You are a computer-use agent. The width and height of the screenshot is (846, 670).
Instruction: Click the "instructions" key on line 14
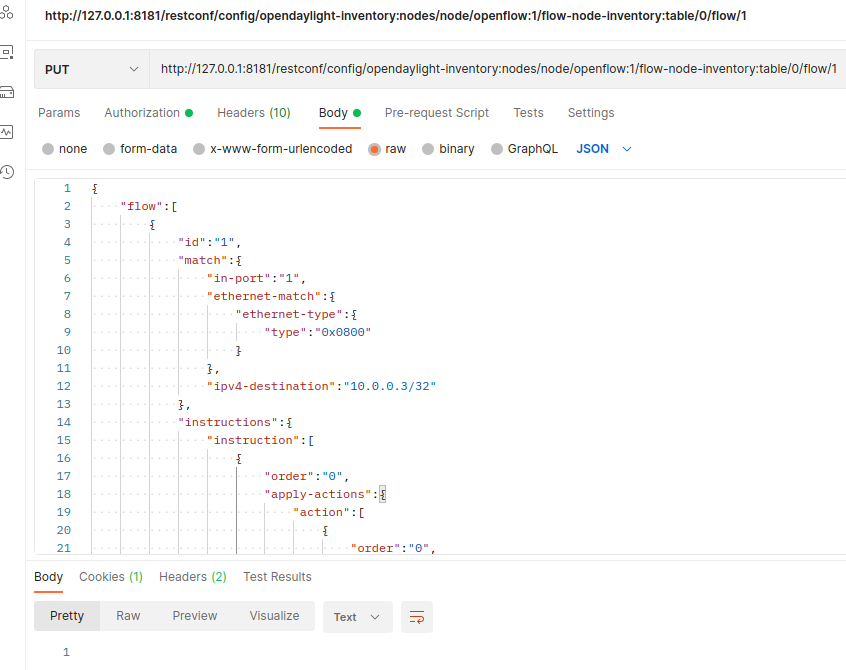tap(228, 422)
